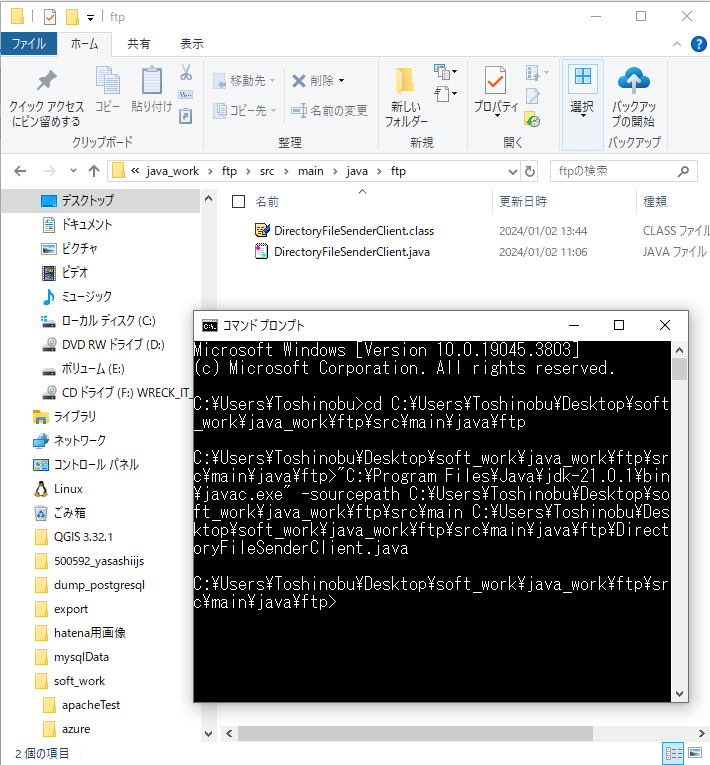Image resolution: width=710 pixels, height=765 pixels.
Task: Switch to details view icon in status bar
Action: (674, 754)
